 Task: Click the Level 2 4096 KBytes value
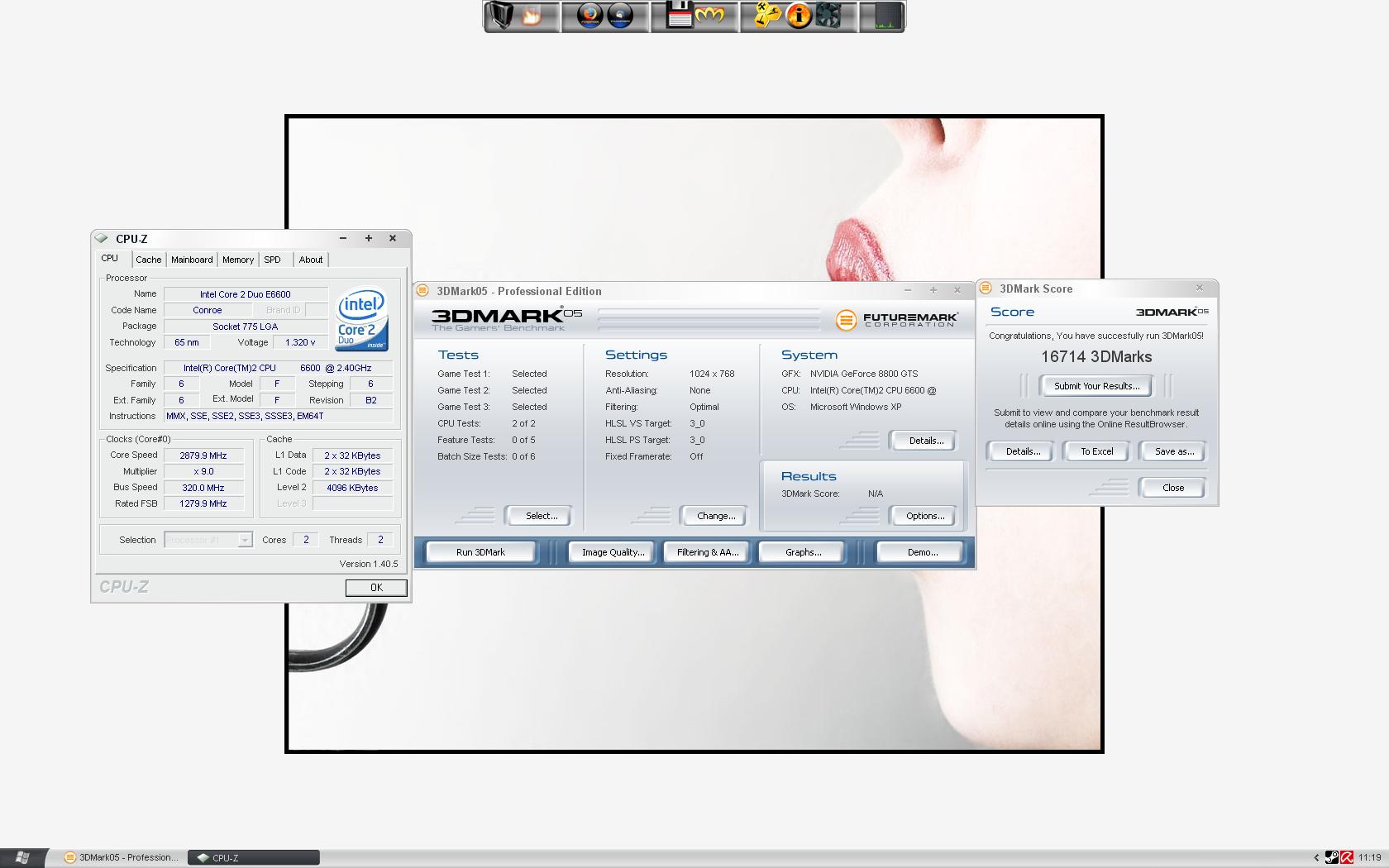[352, 488]
